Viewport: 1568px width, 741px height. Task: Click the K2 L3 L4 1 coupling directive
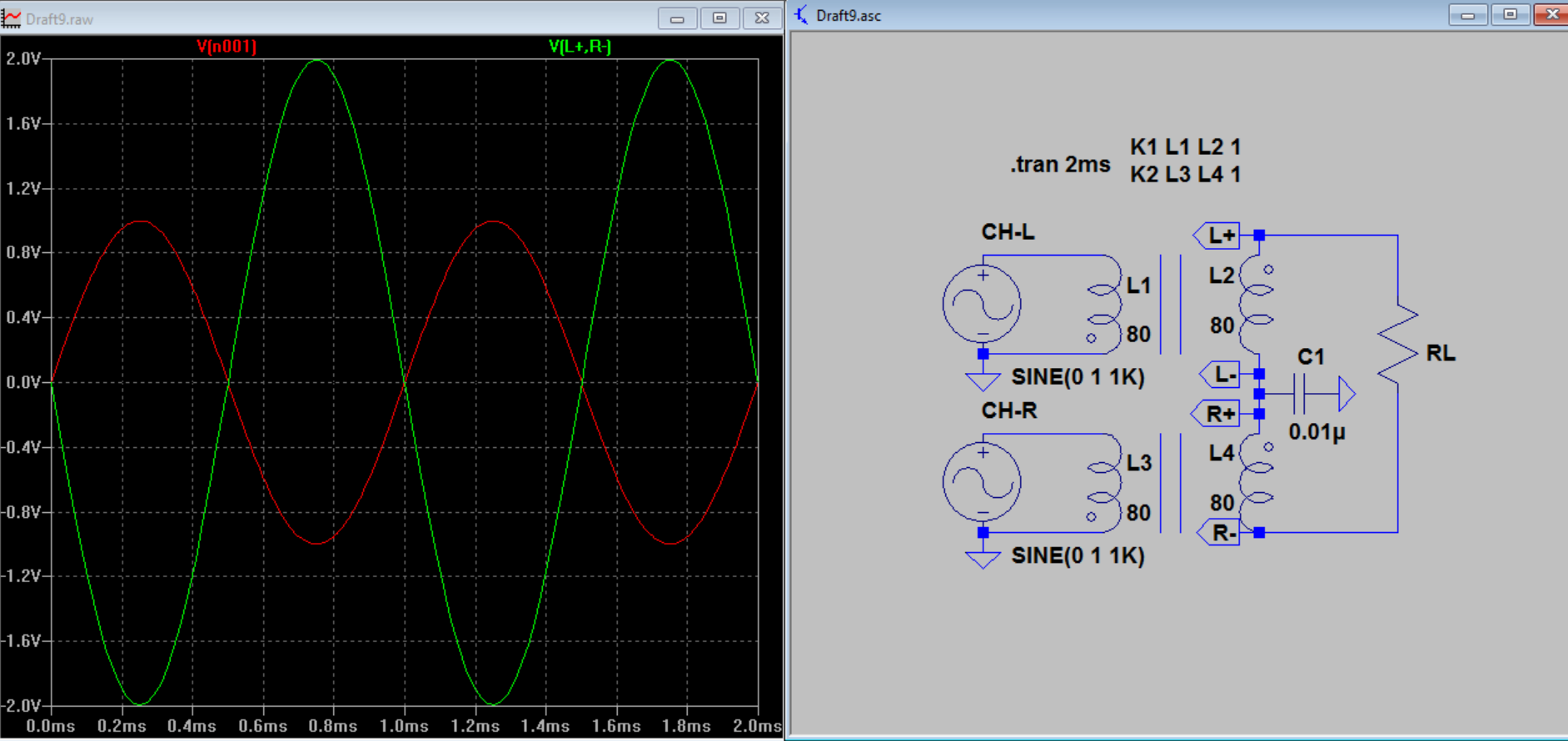1186,174
